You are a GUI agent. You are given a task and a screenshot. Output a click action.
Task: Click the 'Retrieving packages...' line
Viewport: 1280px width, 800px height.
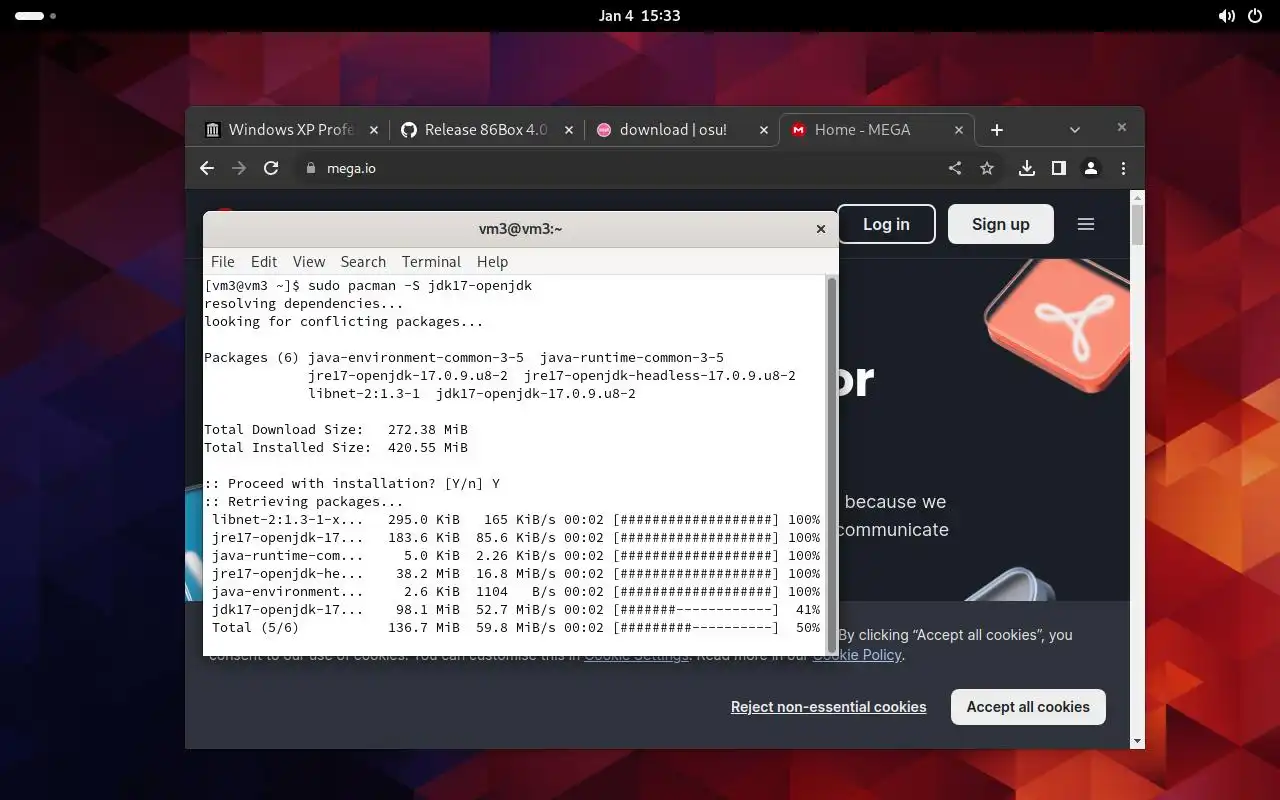304,501
